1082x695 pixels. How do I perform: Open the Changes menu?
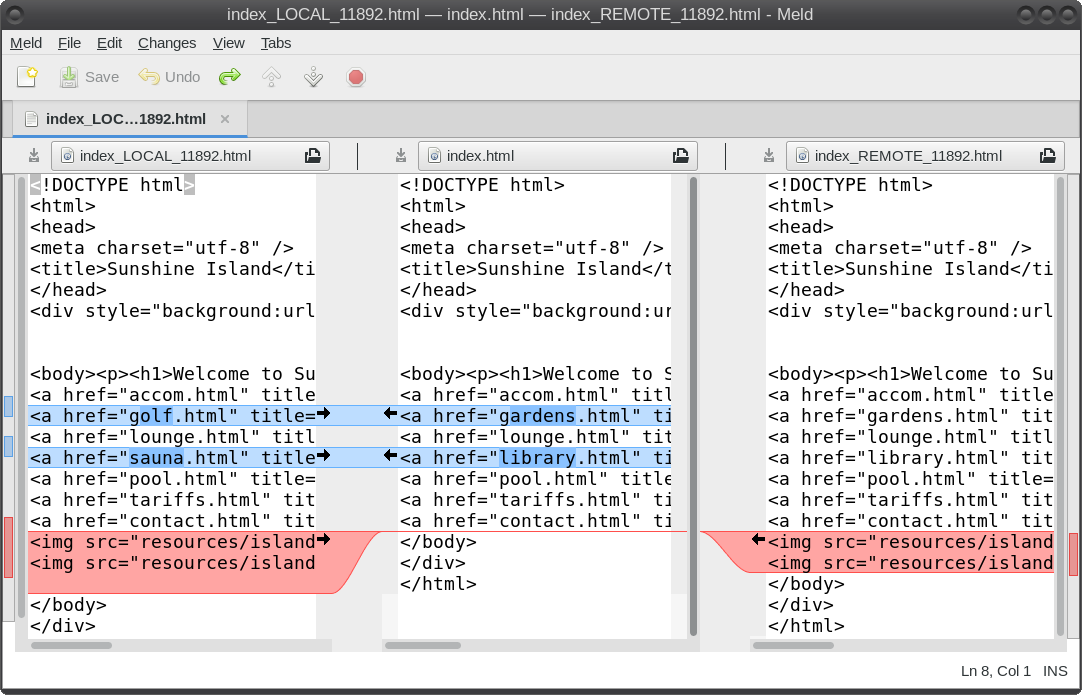(167, 43)
